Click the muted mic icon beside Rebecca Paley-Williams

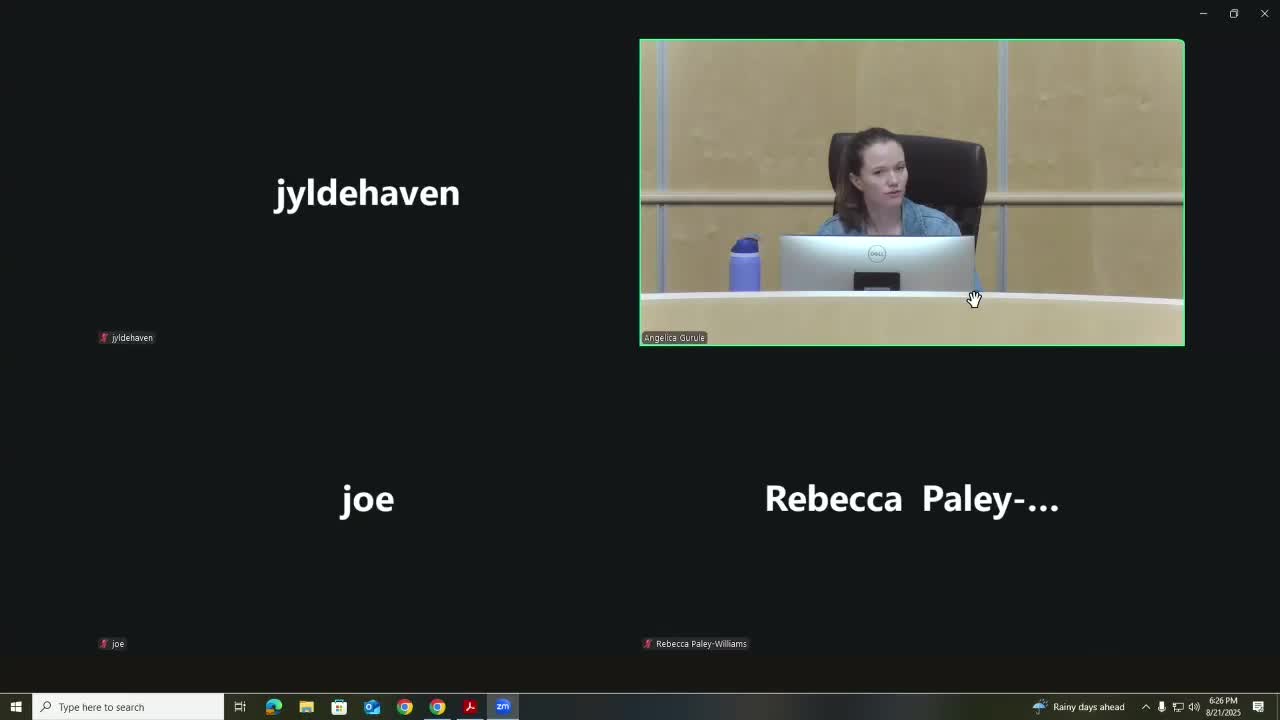point(648,644)
